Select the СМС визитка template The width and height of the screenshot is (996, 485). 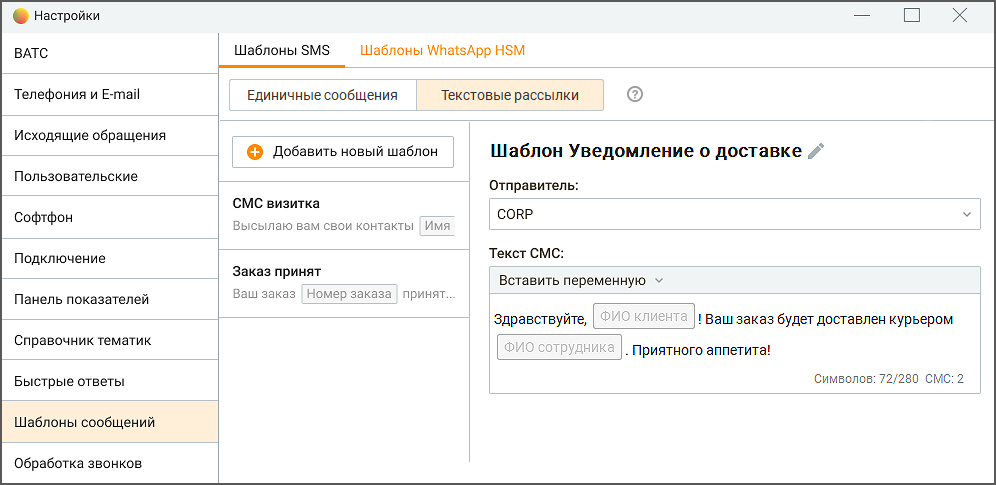(344, 215)
